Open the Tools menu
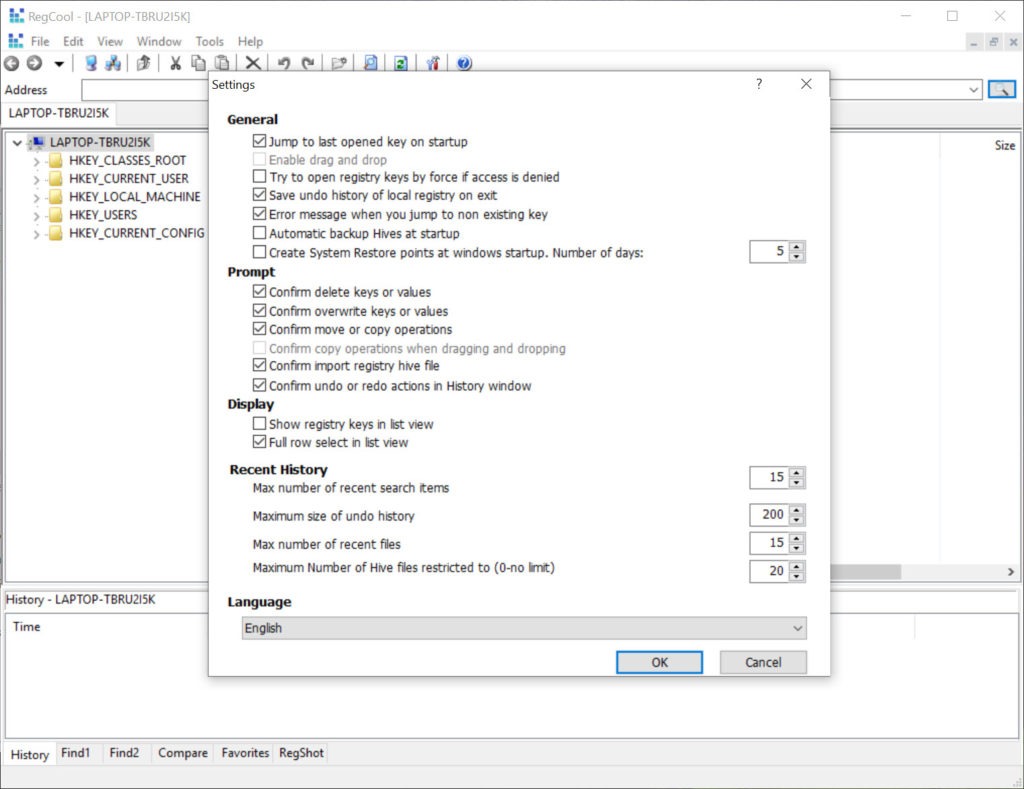 pos(210,41)
